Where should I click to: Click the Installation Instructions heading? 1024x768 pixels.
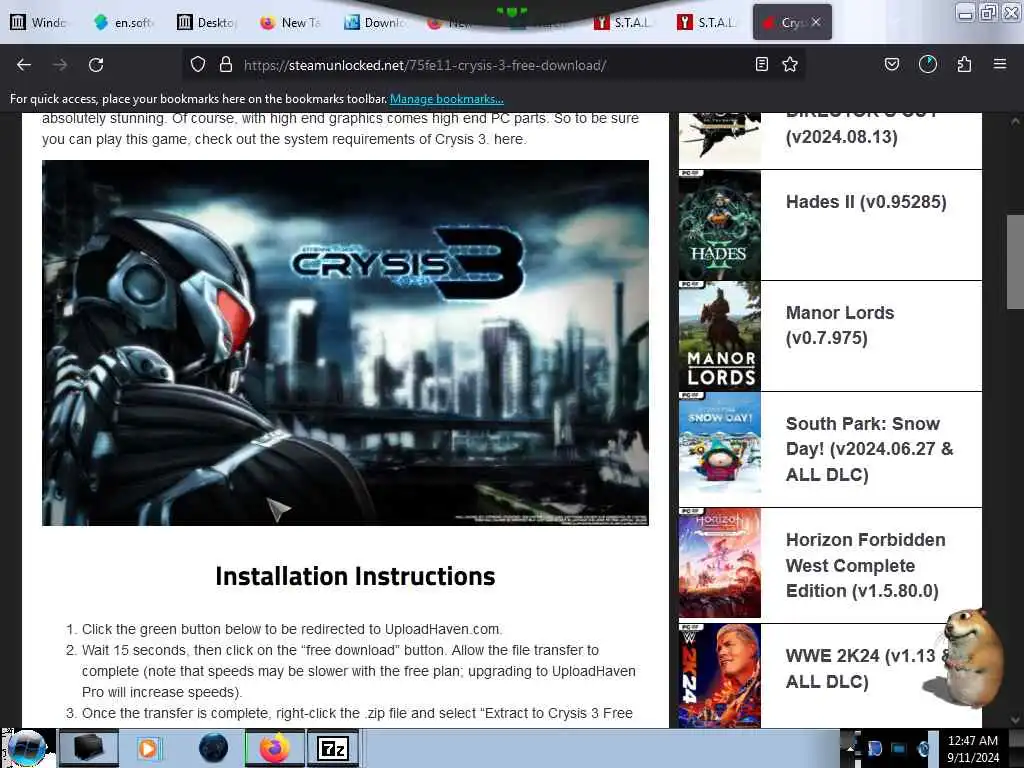click(355, 576)
